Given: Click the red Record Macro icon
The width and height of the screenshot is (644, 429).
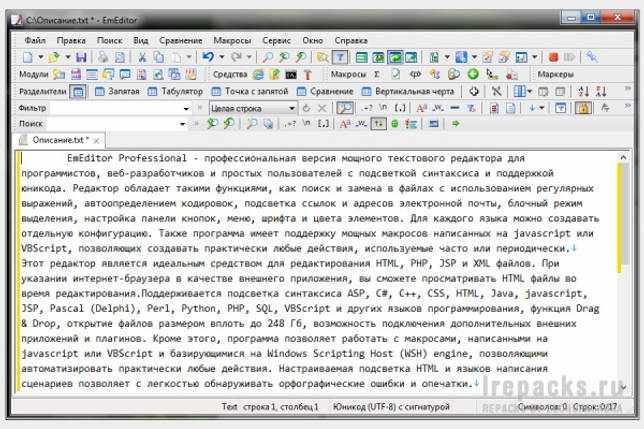Looking at the screenshot, I should (x=553, y=57).
